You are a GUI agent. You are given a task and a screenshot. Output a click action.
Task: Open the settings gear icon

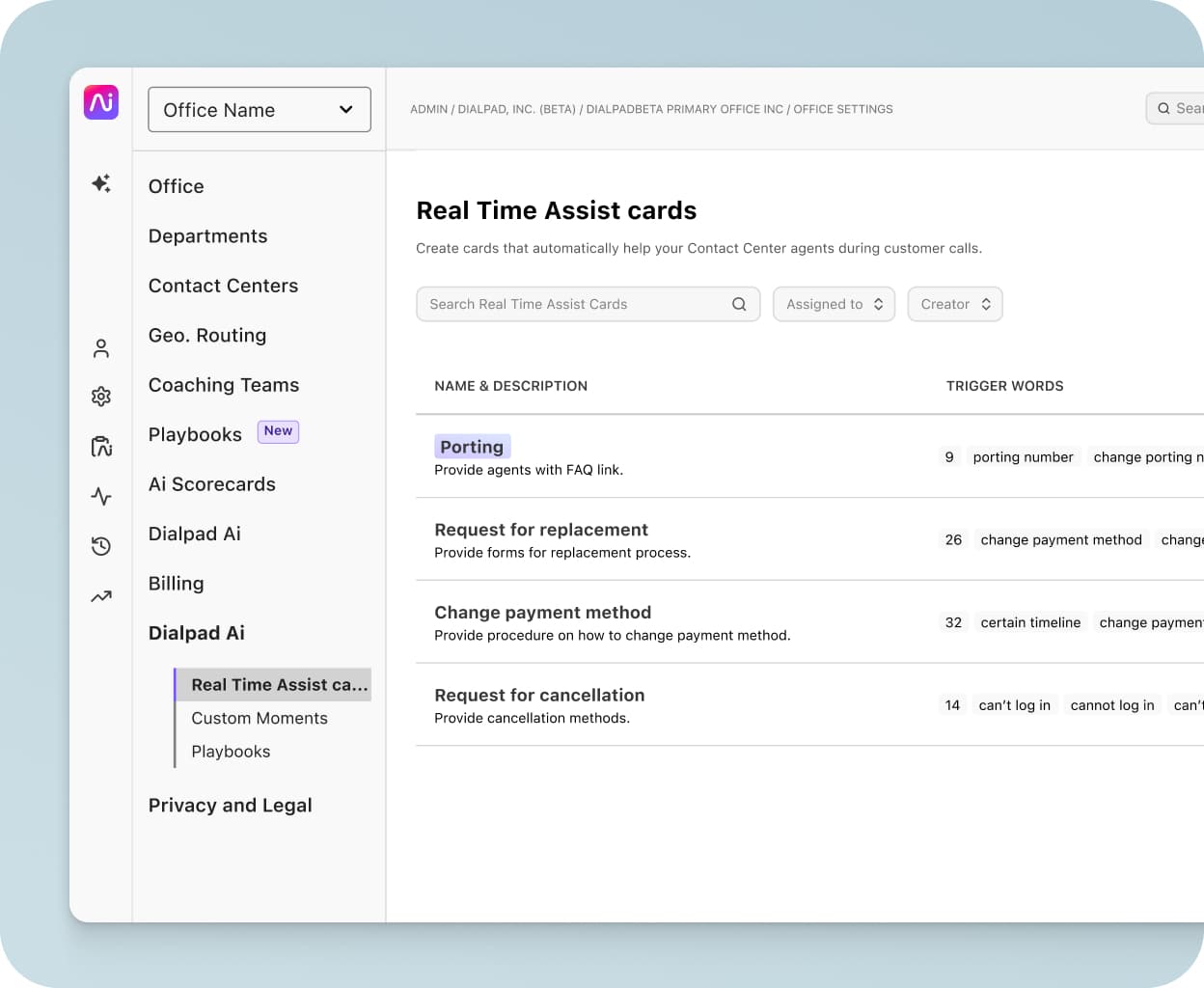tap(101, 397)
